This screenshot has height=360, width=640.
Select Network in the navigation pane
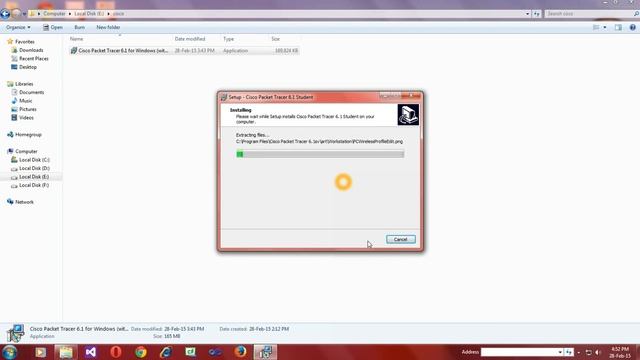click(24, 202)
